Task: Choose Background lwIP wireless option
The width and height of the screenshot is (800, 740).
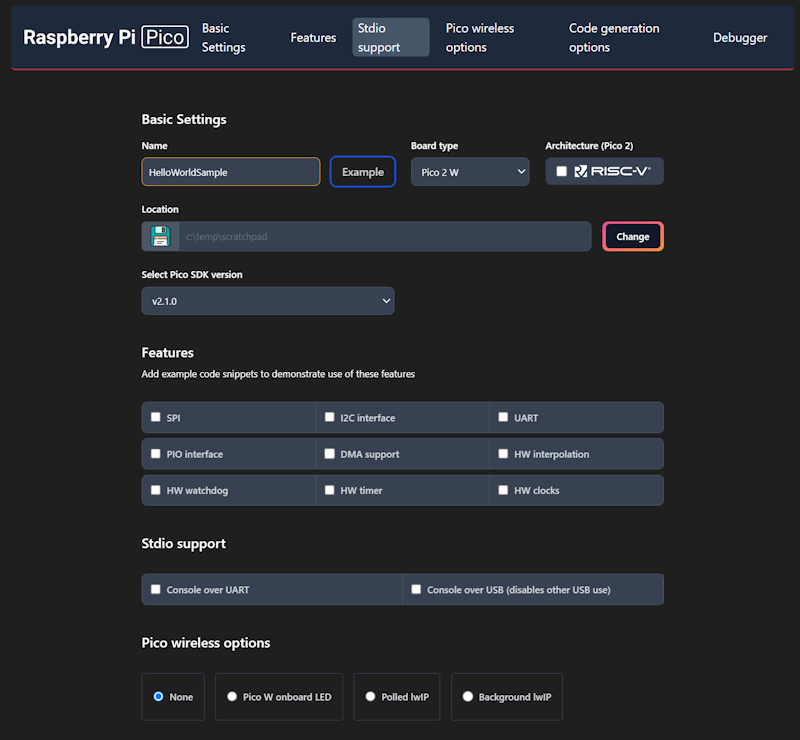Action: coord(467,697)
